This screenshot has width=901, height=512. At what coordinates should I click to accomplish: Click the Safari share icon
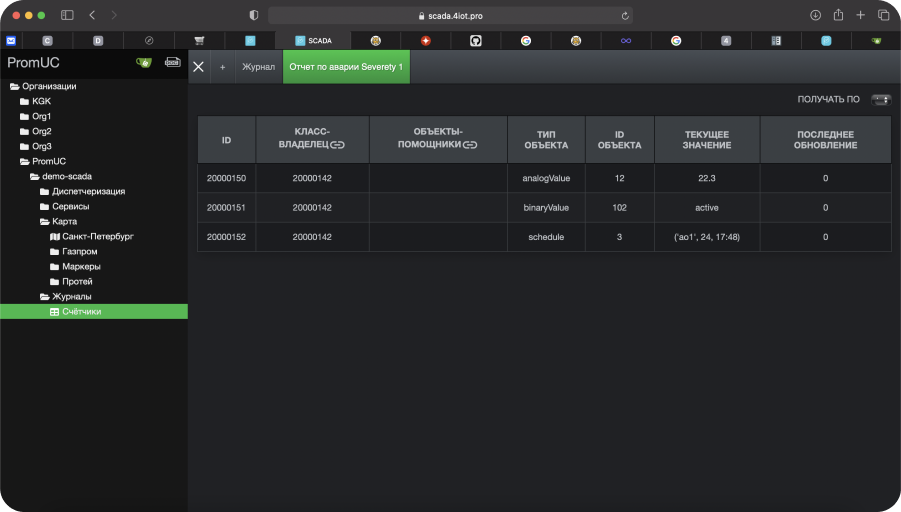pos(838,16)
